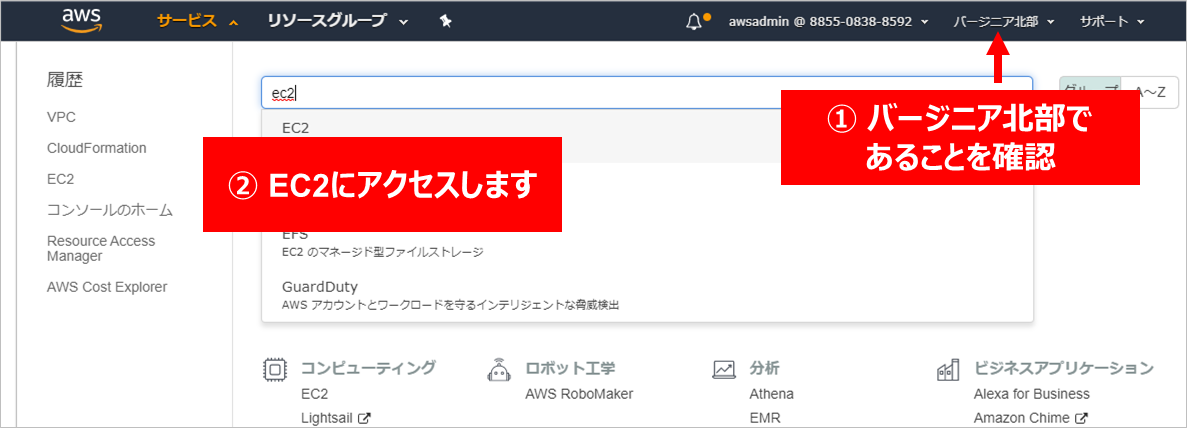Select GuardDuty from search results

(320, 287)
